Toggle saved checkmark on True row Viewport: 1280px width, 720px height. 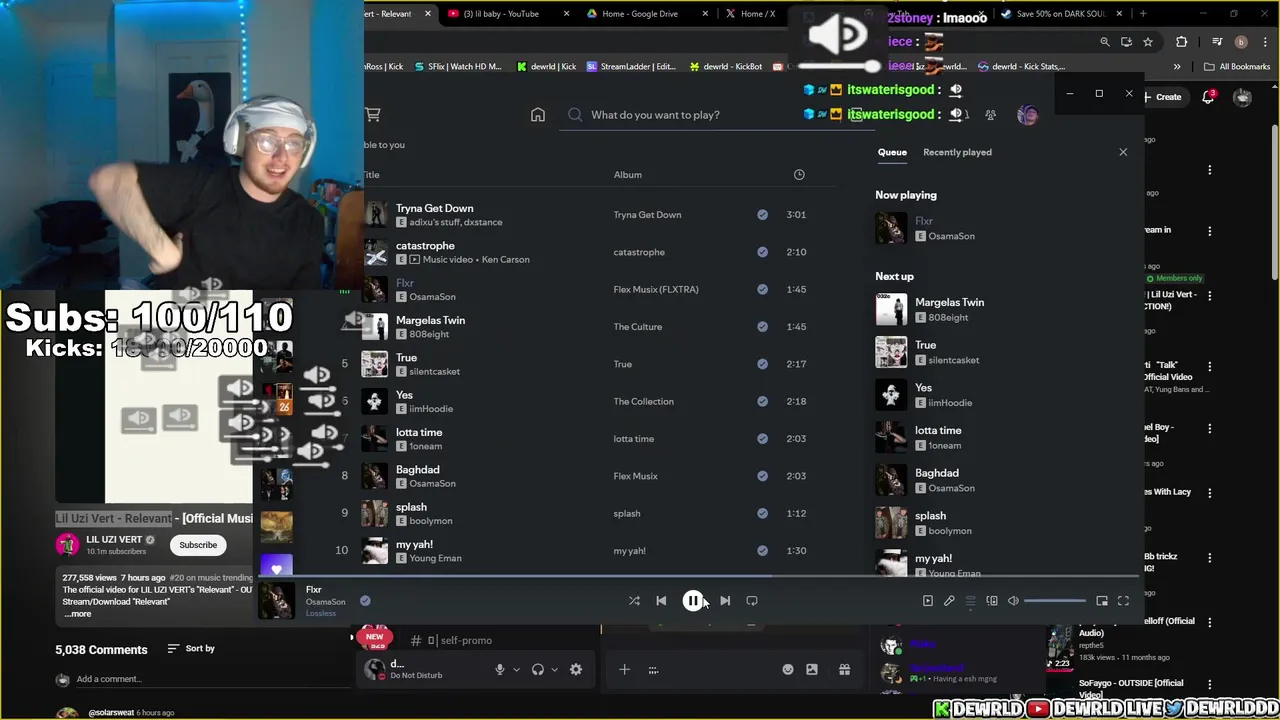[x=763, y=364]
